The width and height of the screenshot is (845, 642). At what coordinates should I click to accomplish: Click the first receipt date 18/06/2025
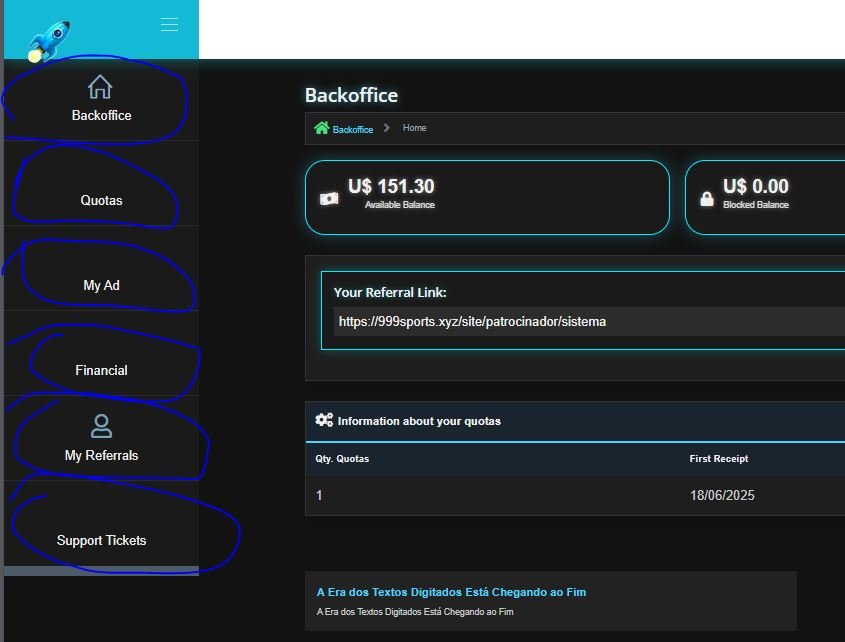[722, 495]
